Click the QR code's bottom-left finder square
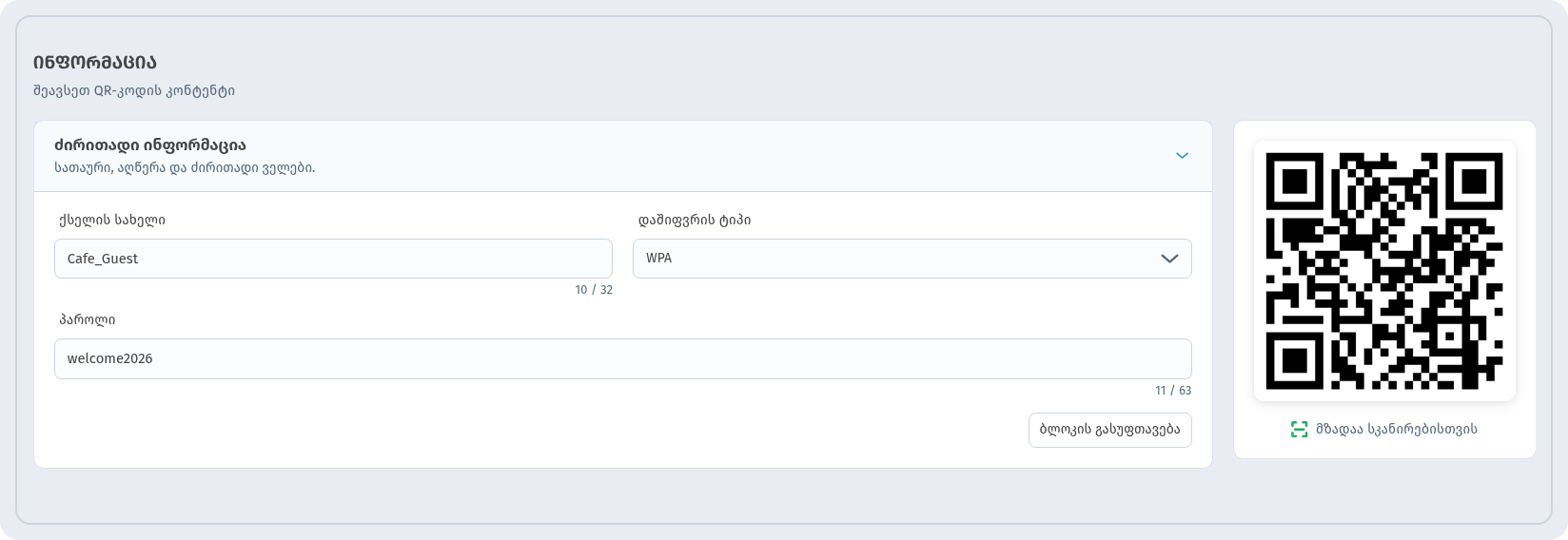 [x=1295, y=360]
